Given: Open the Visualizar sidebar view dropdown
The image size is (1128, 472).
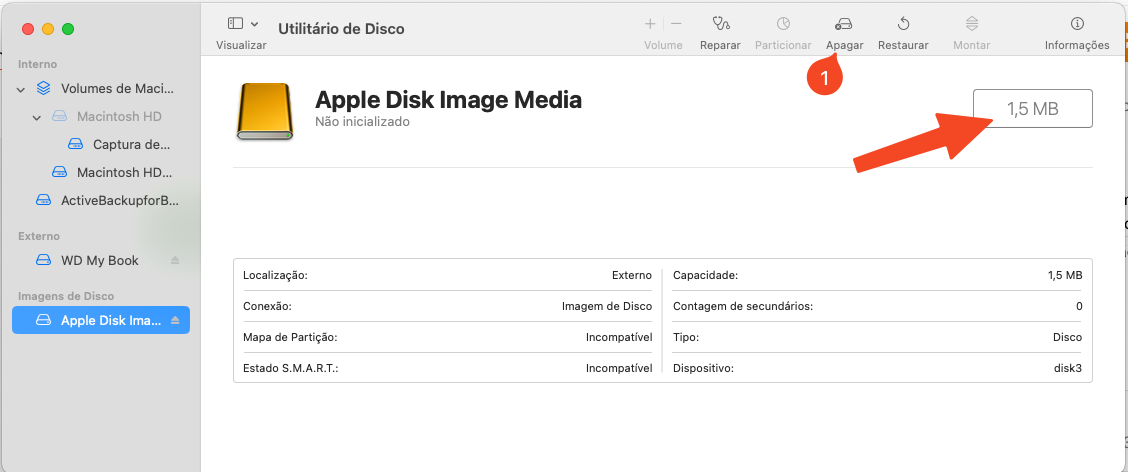Looking at the screenshot, I should tap(243, 24).
